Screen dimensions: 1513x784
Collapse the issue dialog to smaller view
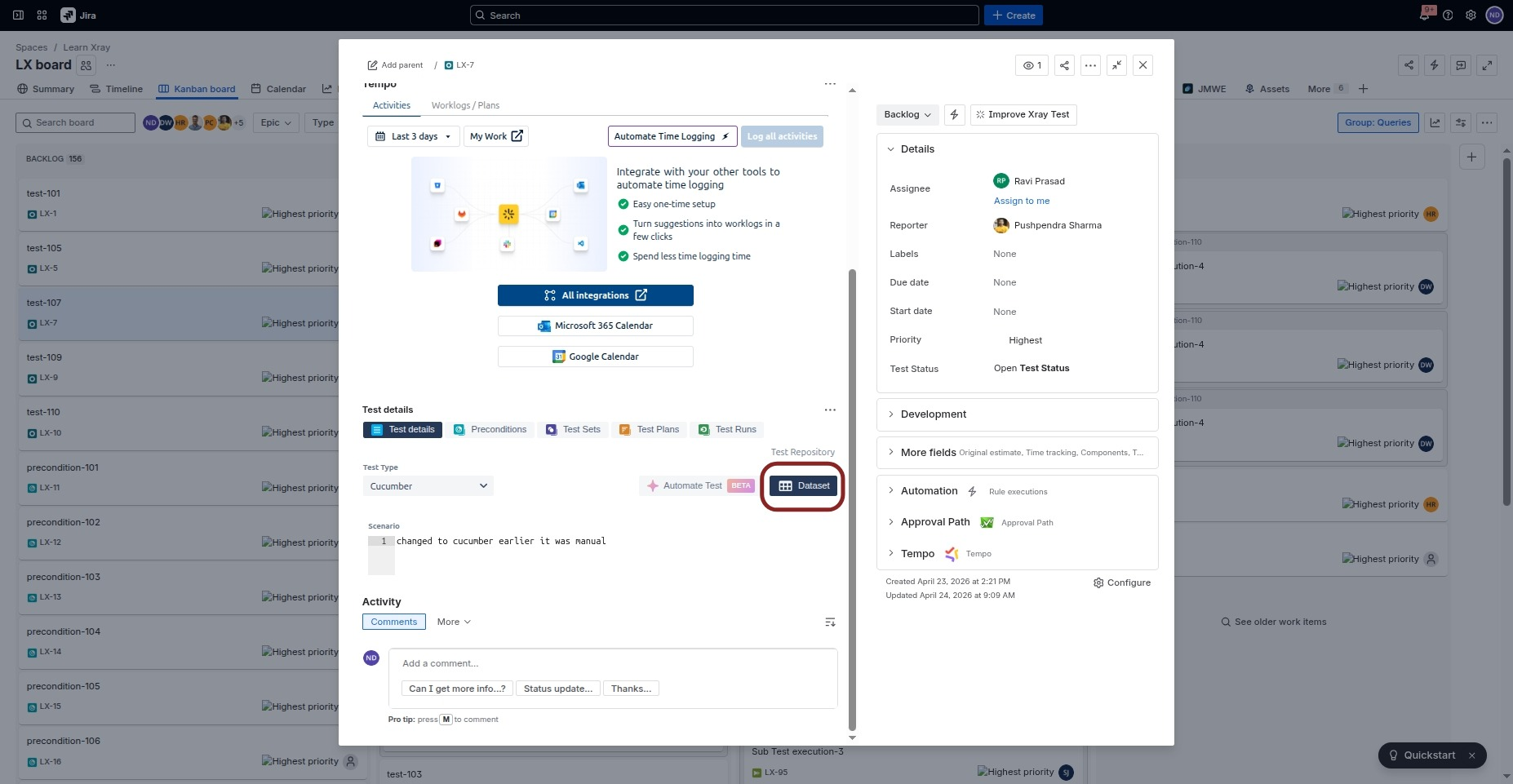1116,65
